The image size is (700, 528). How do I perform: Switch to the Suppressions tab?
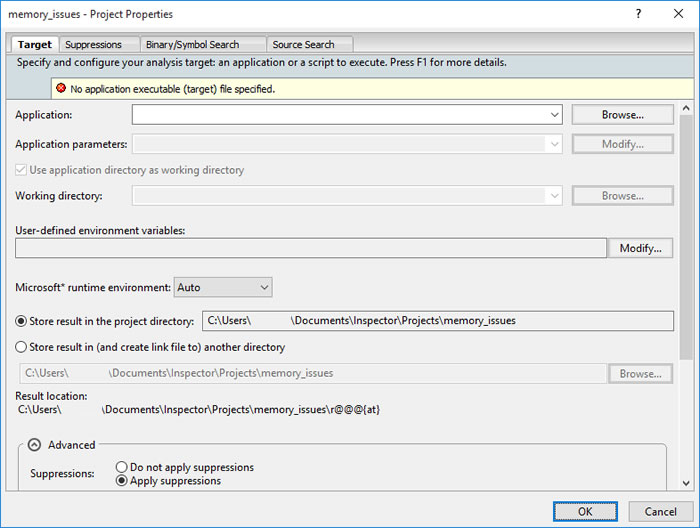[93, 44]
